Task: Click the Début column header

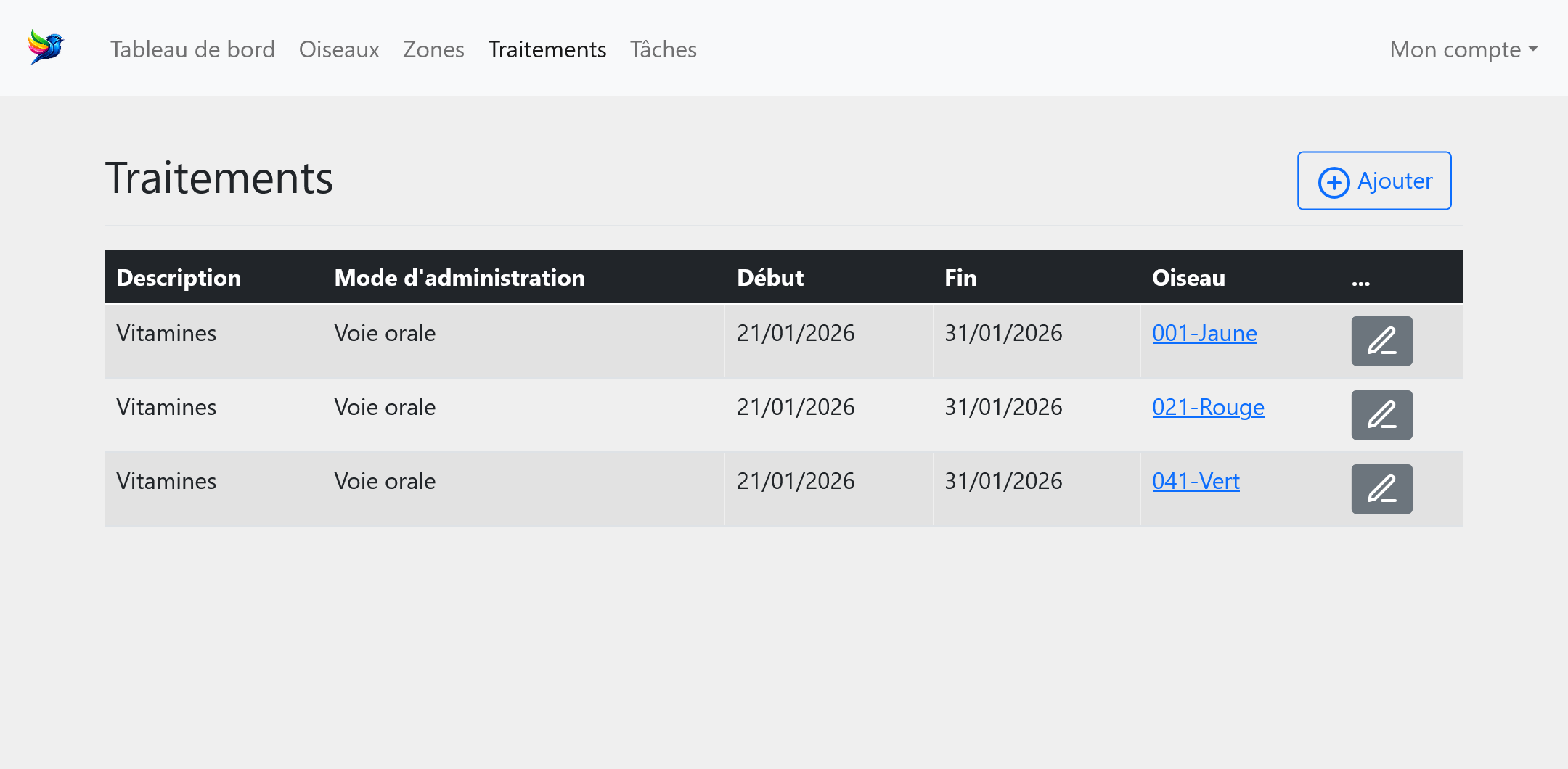Action: [x=769, y=278]
